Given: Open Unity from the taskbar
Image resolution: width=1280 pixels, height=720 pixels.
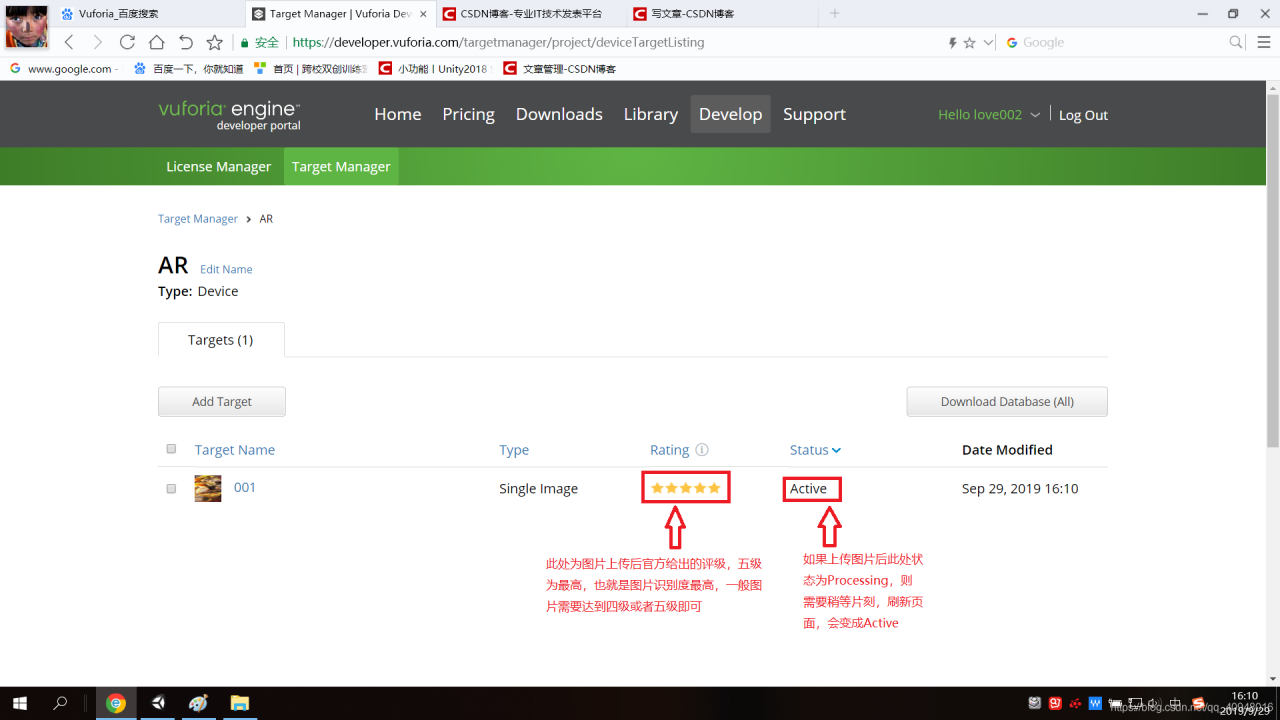Looking at the screenshot, I should 158,703.
